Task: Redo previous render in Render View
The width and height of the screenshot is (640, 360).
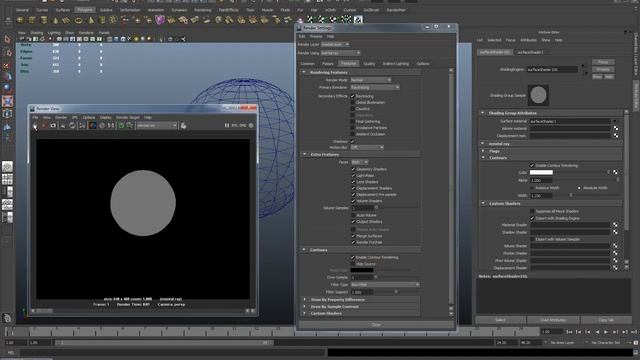Action: pyautogui.click(x=35, y=126)
